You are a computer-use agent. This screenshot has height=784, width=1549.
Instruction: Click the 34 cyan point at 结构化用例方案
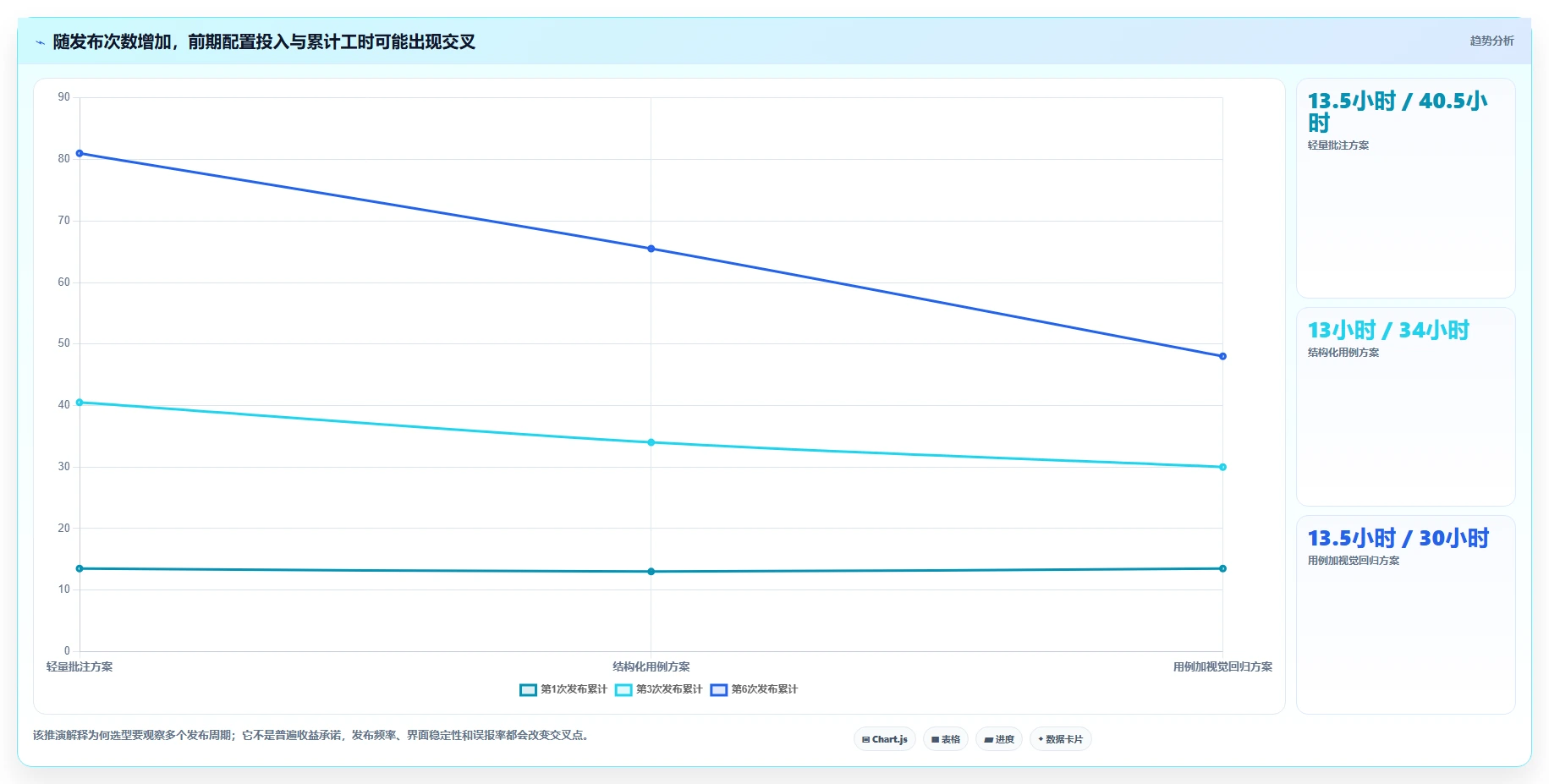(651, 442)
